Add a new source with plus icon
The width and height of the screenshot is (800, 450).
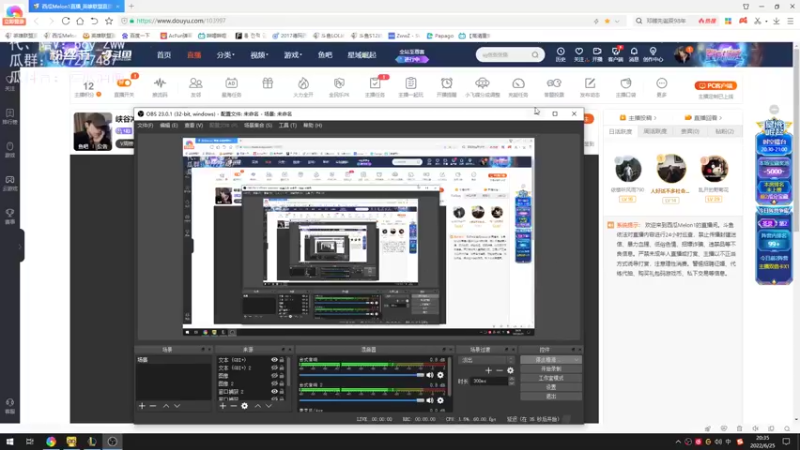[x=222, y=406]
